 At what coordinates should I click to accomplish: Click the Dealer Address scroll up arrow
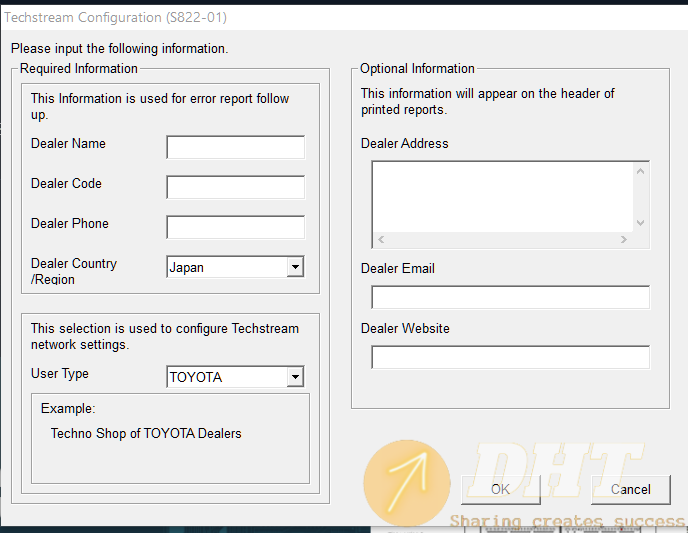coord(641,172)
